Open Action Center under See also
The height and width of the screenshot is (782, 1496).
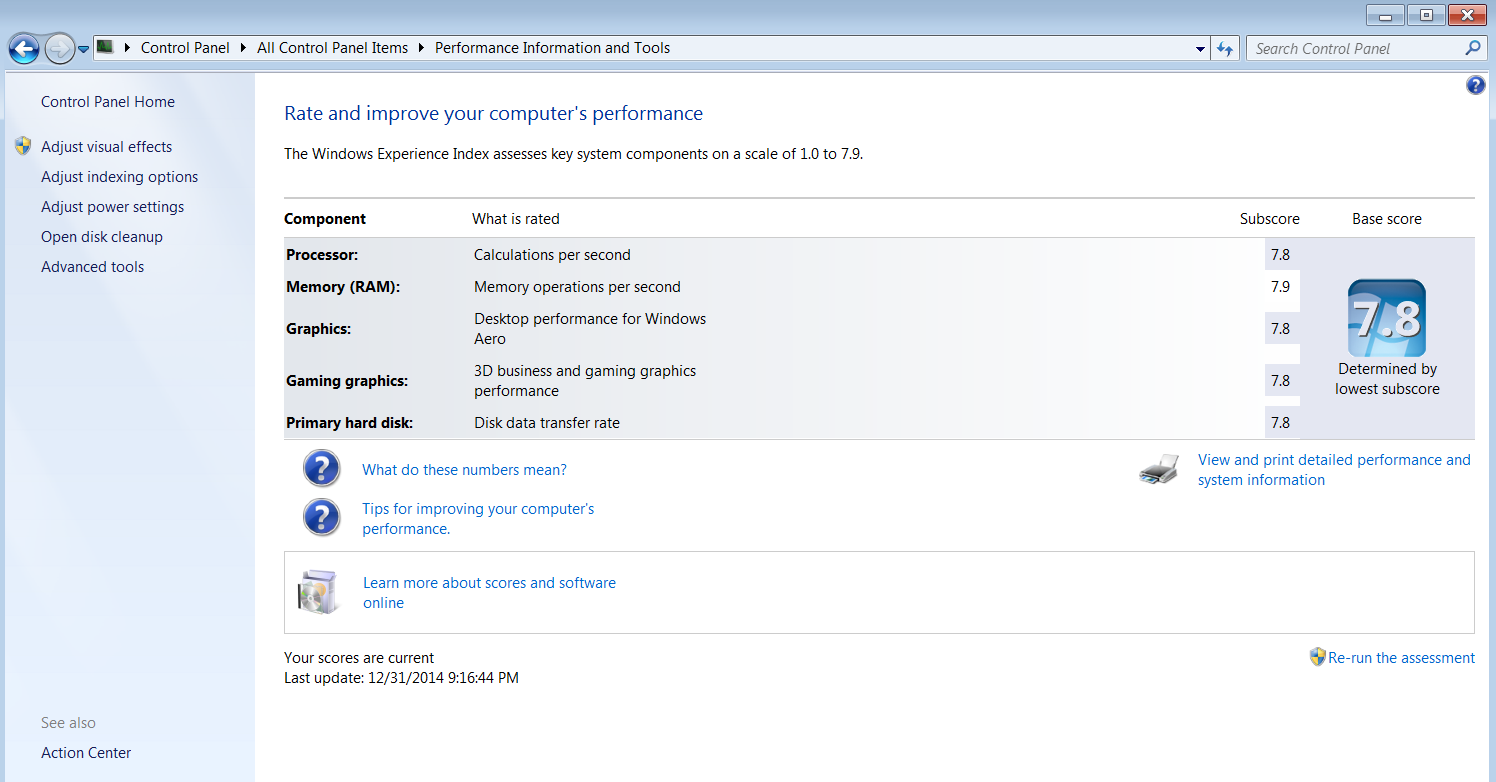point(86,753)
